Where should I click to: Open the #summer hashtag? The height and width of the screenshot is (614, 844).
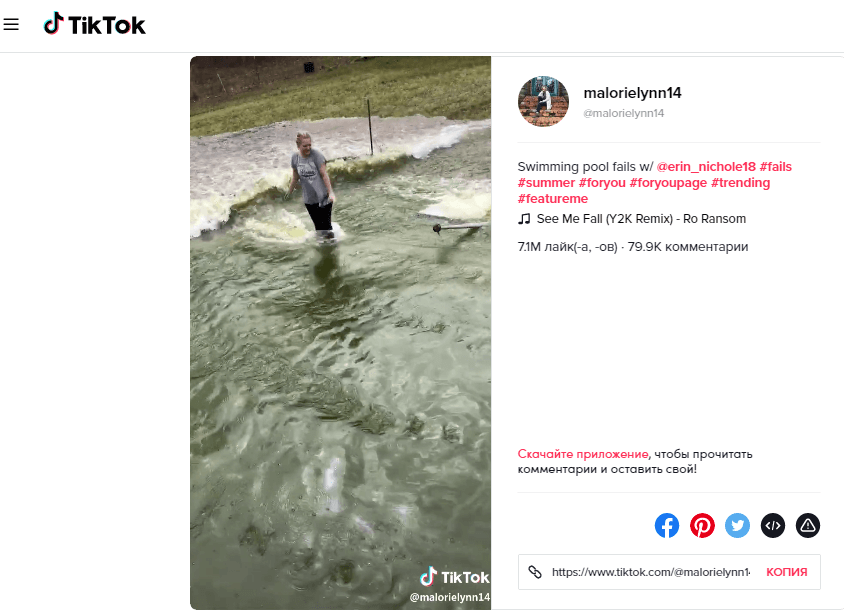(x=546, y=183)
